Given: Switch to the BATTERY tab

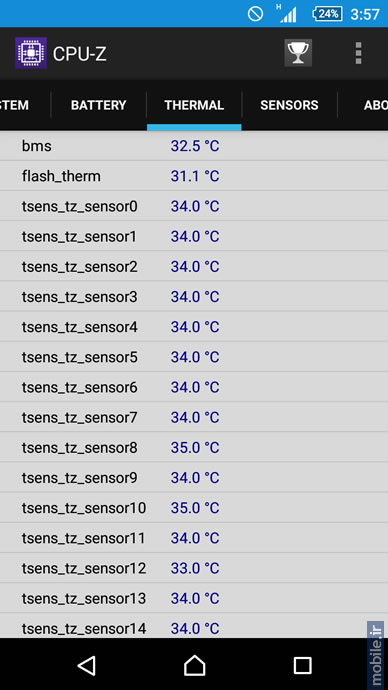Looking at the screenshot, I should point(99,105).
